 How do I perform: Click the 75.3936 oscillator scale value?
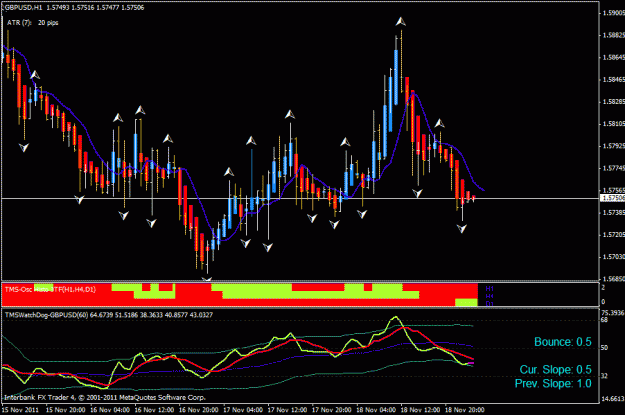(612, 312)
